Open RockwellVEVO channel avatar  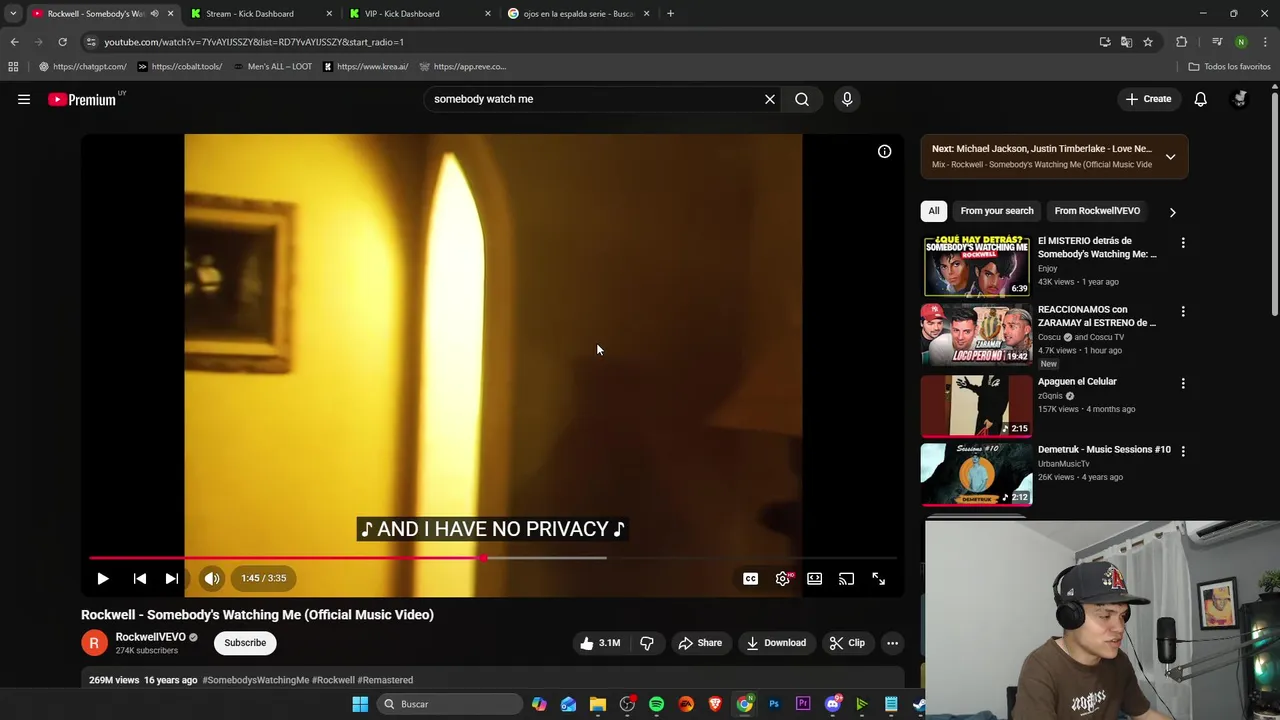[94, 643]
